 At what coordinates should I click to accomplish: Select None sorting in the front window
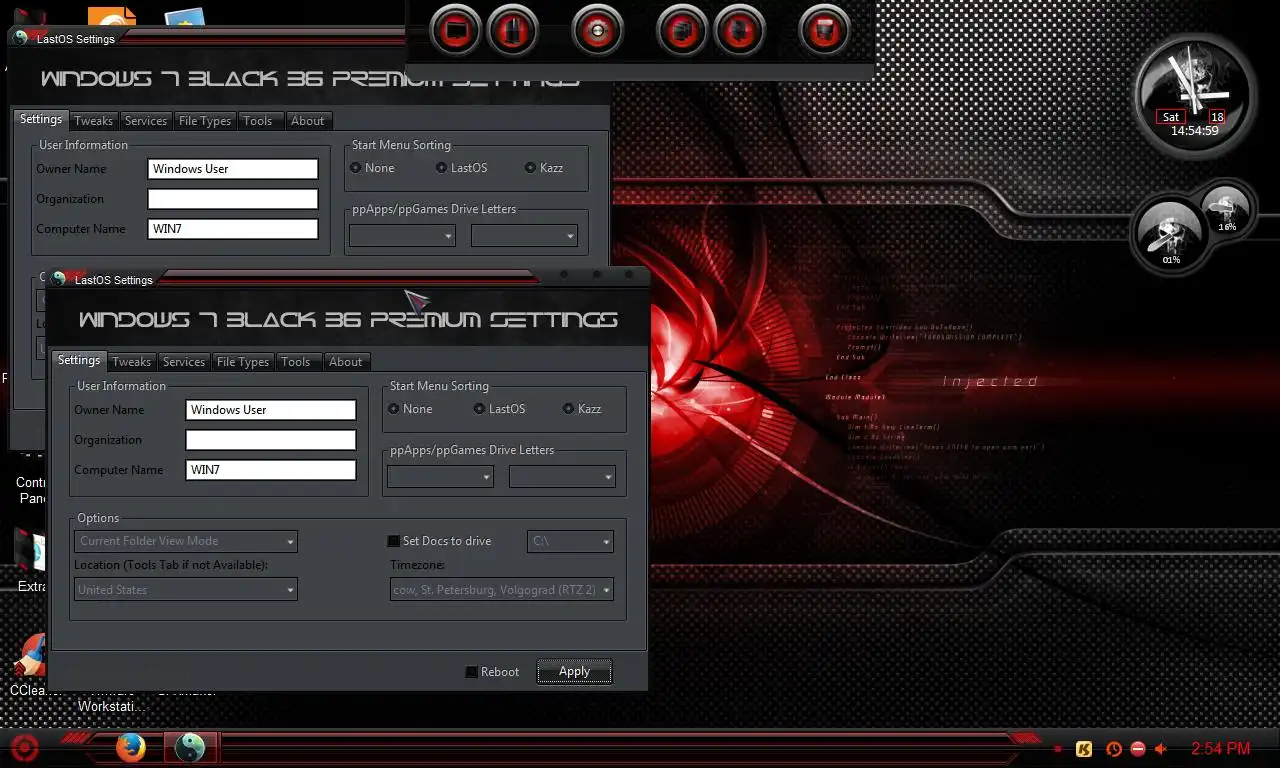point(393,409)
